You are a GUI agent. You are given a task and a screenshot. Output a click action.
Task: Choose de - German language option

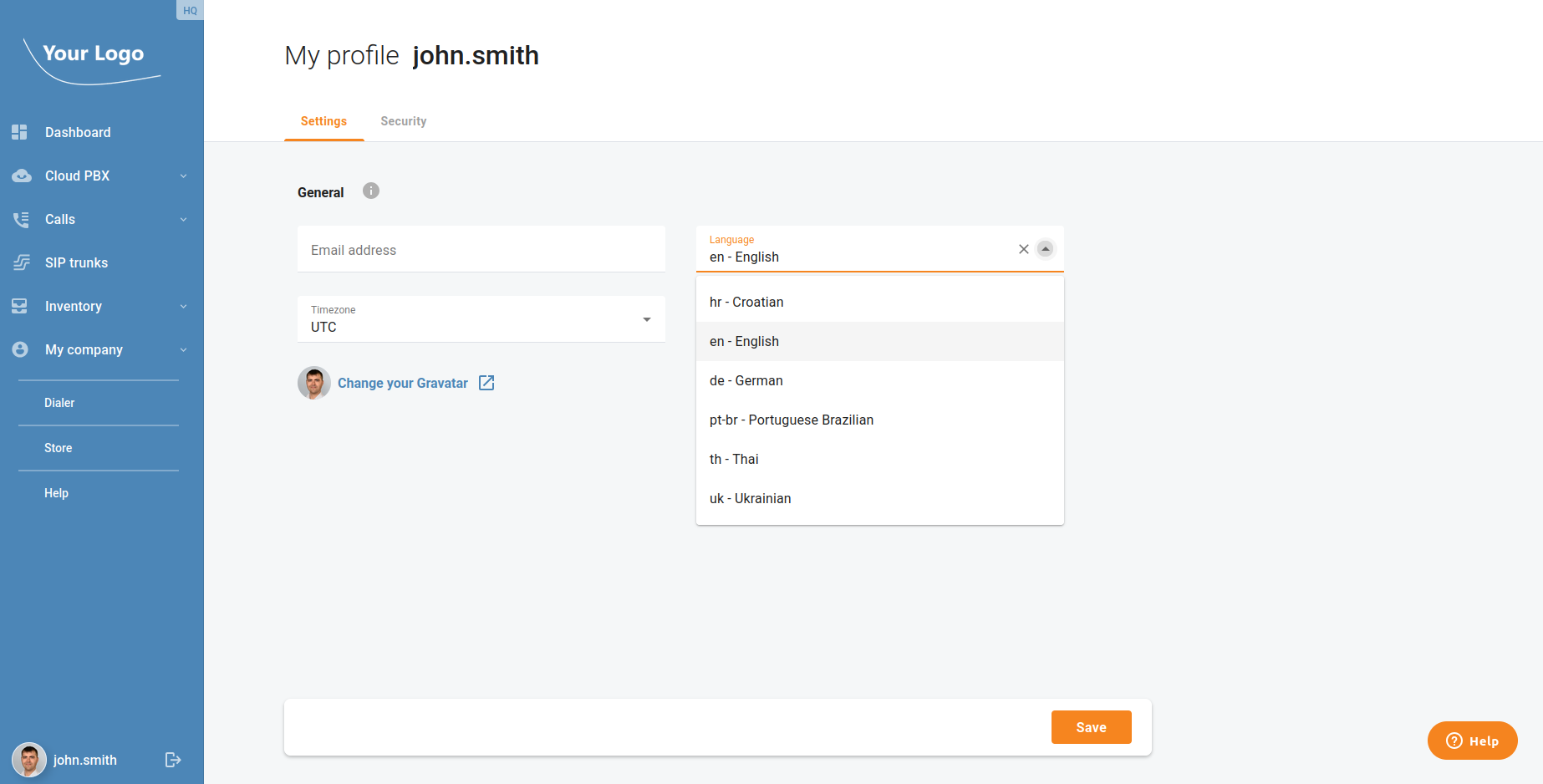[746, 380]
